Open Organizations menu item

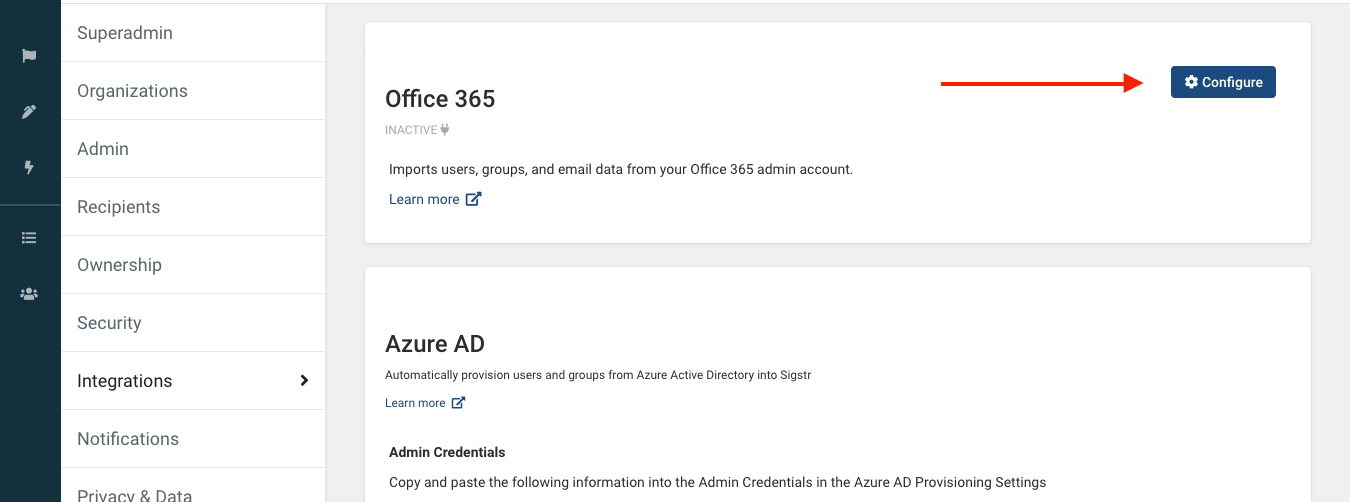(193, 91)
